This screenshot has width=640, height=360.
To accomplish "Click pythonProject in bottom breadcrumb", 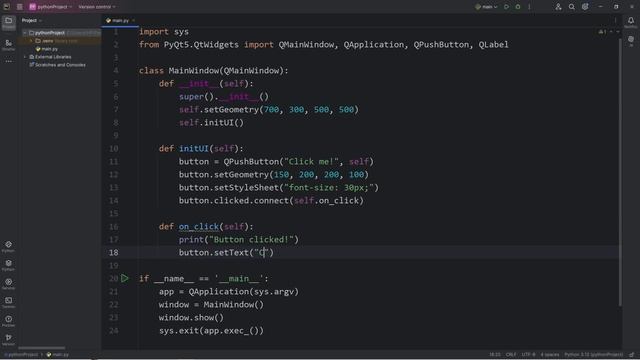I will tap(22, 355).
